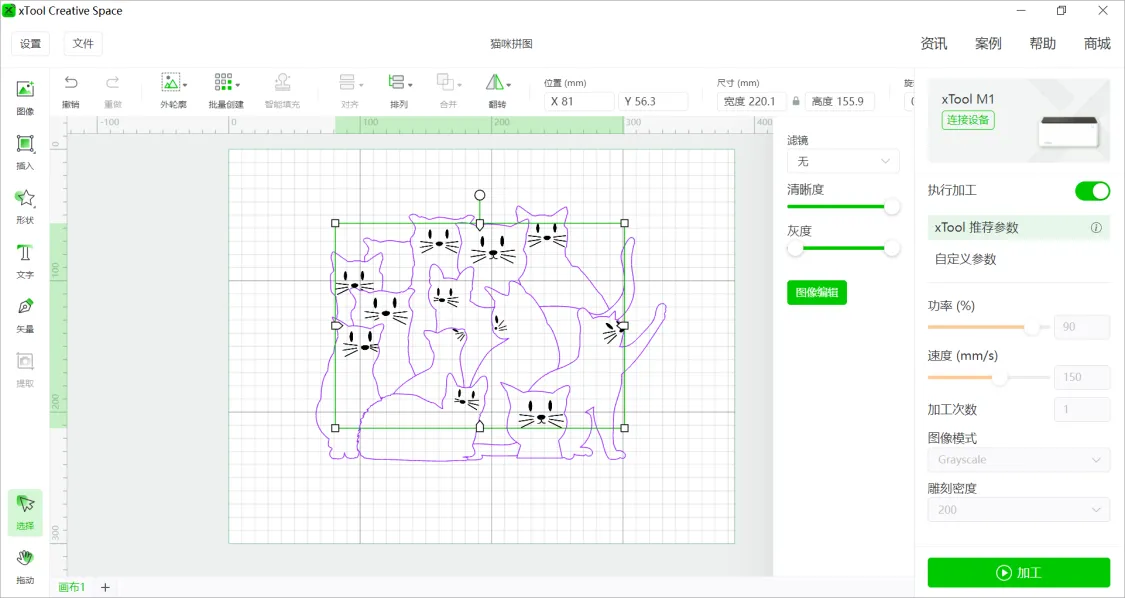
Task: Activate the 矢量 (Vector) pen tool
Action: coord(25,315)
